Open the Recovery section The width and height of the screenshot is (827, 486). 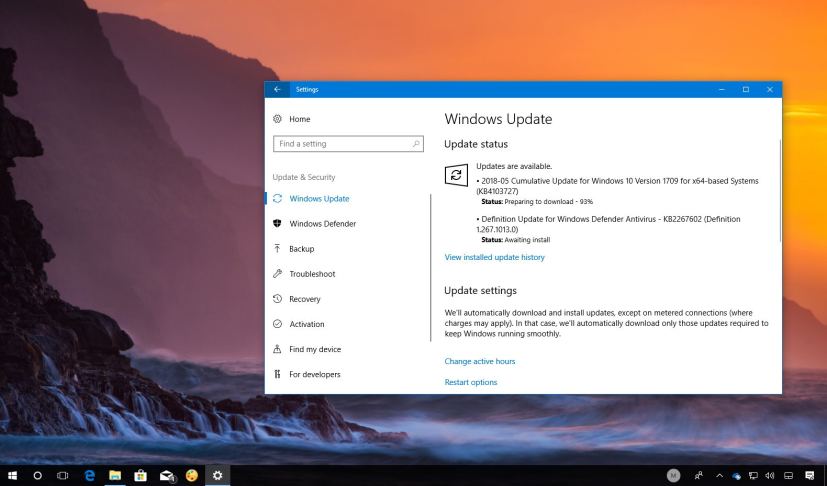(x=304, y=299)
